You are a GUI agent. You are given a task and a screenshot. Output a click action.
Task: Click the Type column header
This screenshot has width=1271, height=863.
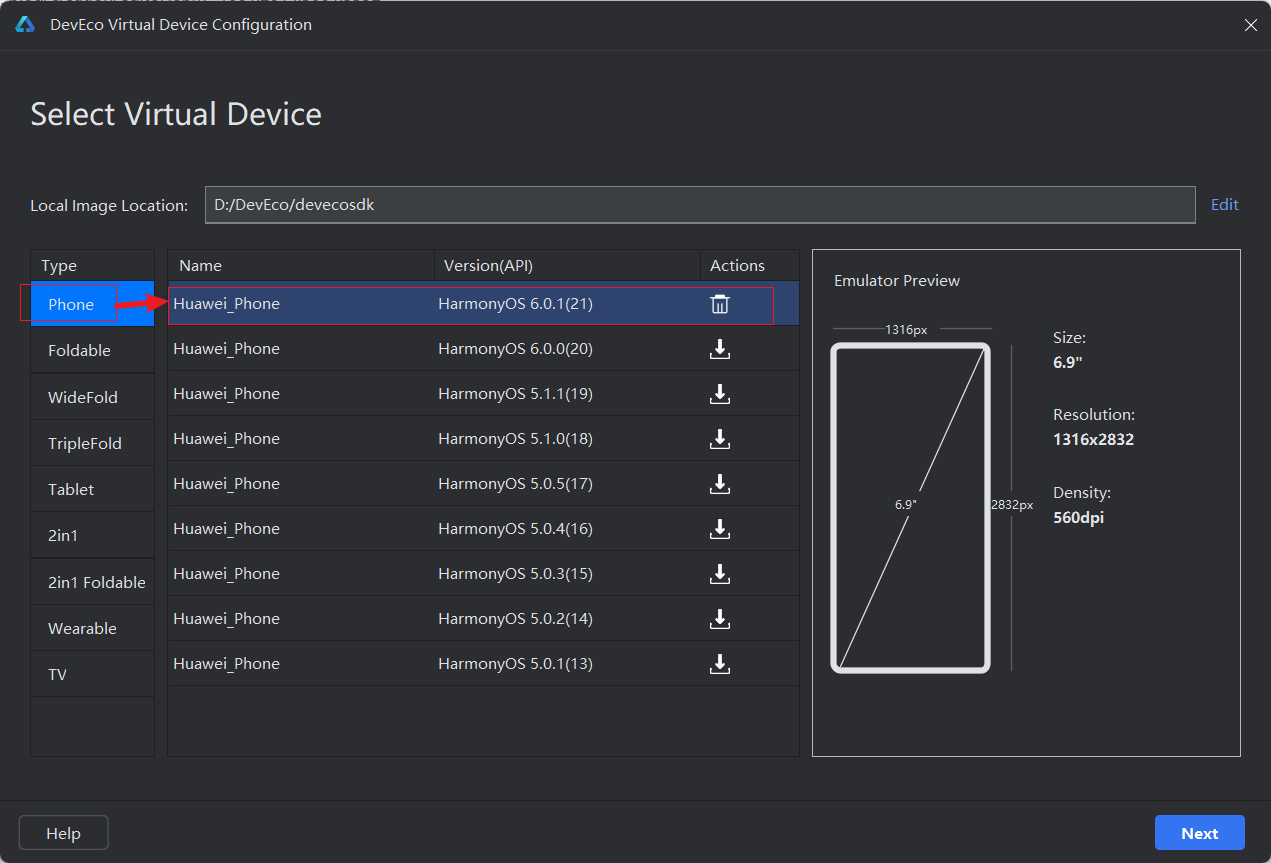[x=92, y=265]
